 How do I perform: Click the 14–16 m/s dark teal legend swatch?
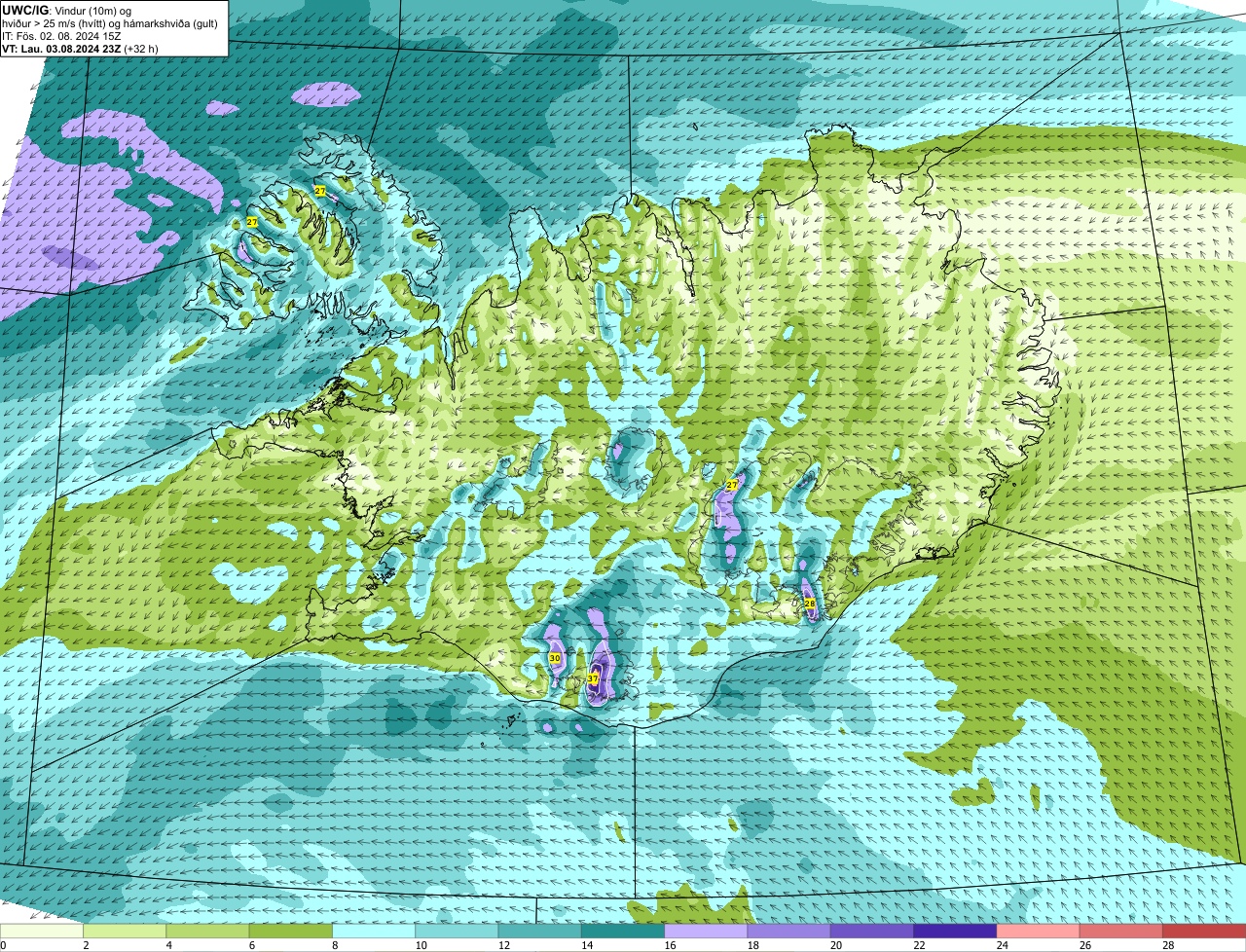623,932
